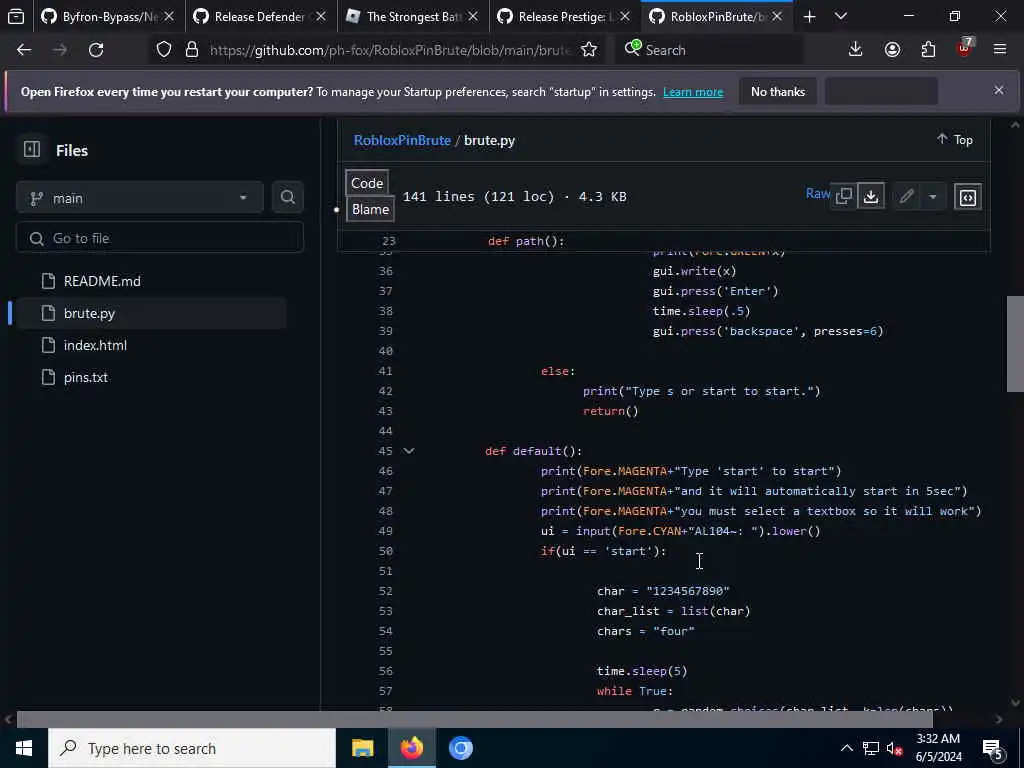Click the Windows taskbar search box
Screen dimensions: 1024x768
pos(191,748)
